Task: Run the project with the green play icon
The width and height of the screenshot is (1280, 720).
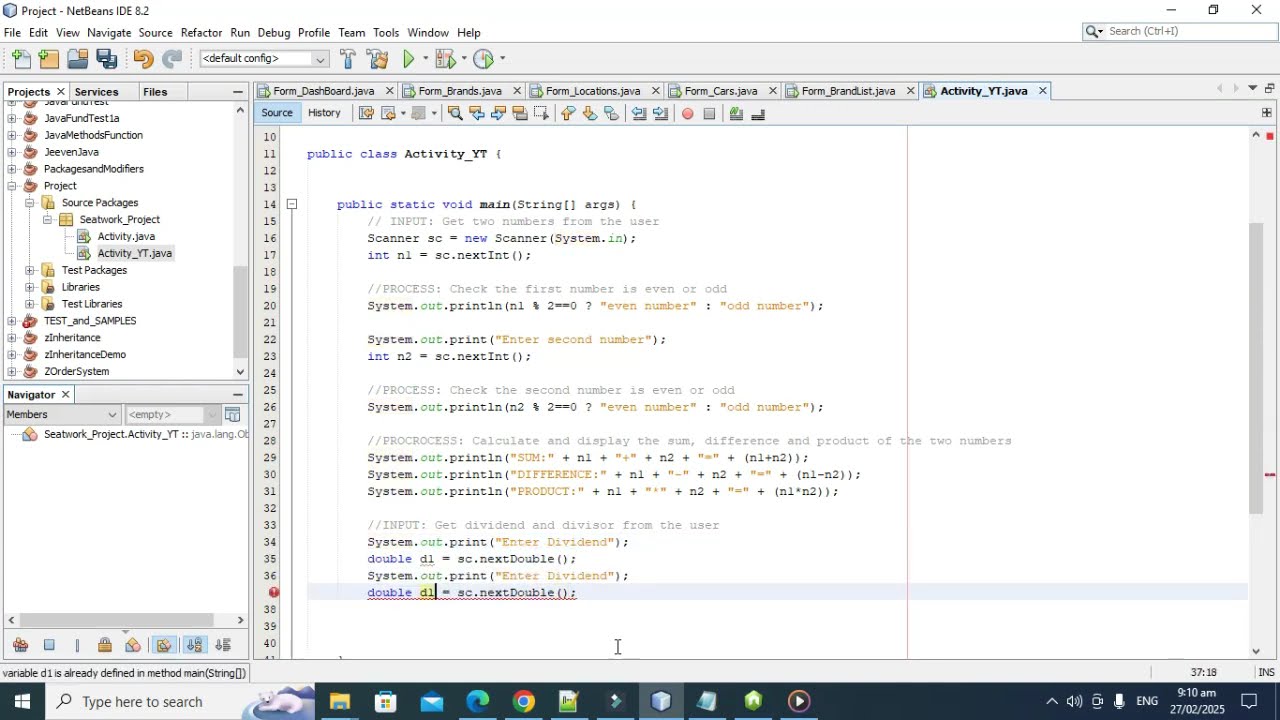Action: coord(409,59)
